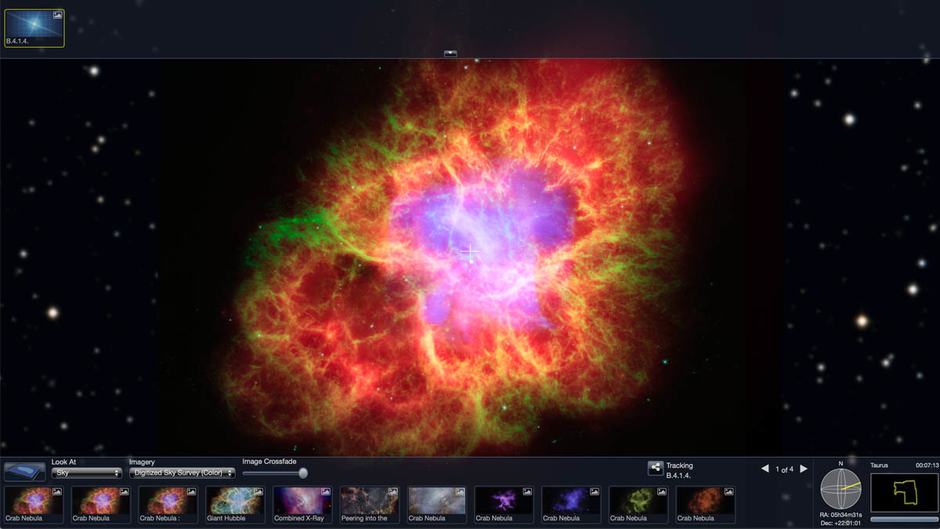The height and width of the screenshot is (529, 940).
Task: Open the B.4.1.4. thumbnail in top panel
Action: [x=34, y=28]
